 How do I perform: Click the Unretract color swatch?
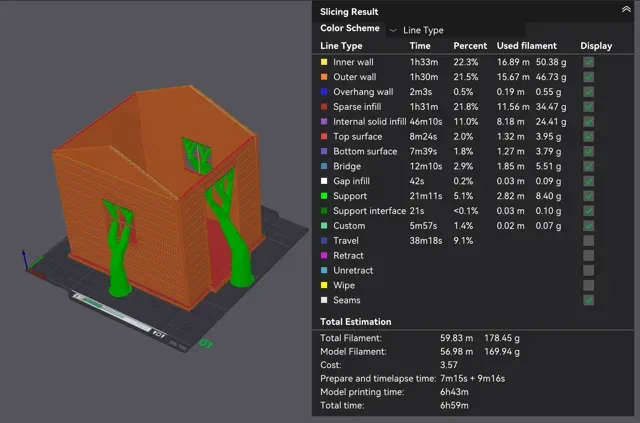tap(324, 270)
